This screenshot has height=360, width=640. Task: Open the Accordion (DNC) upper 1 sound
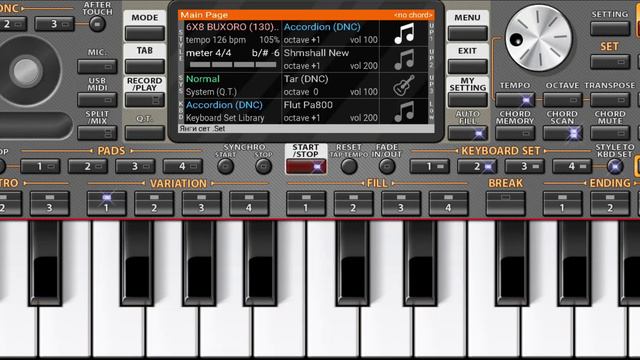[x=322, y=27]
